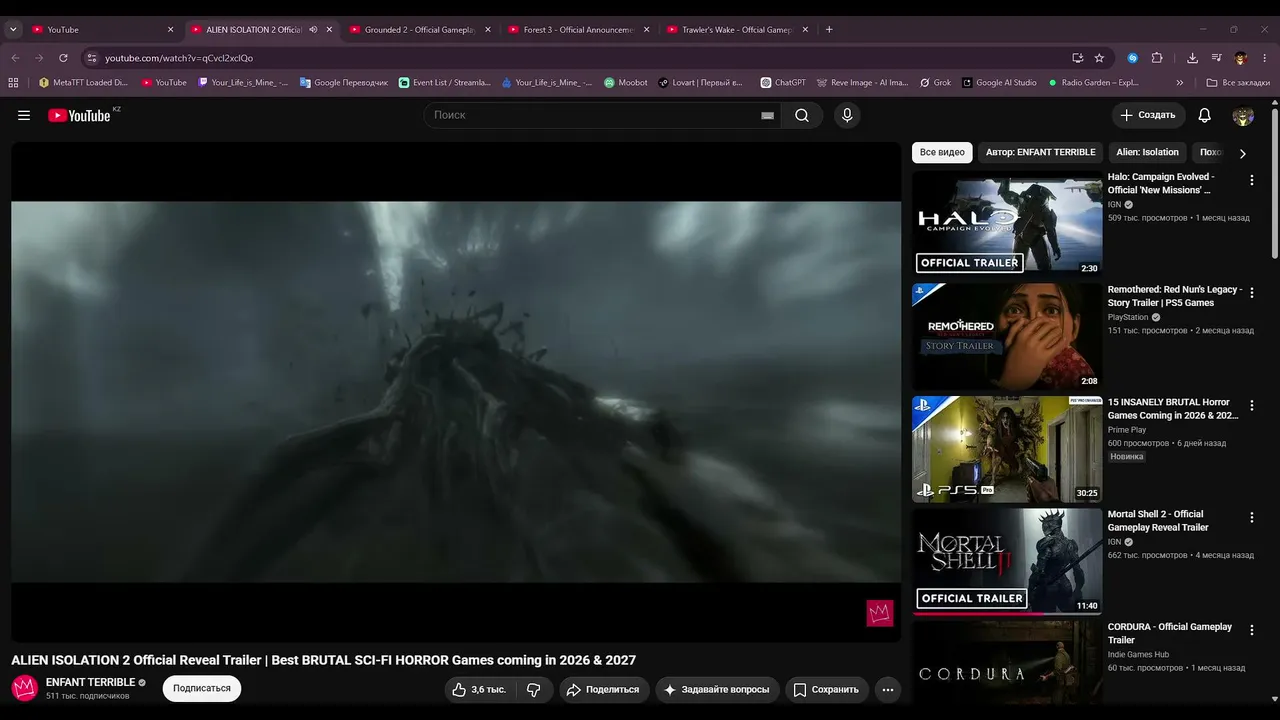
Task: Save video with 'Сохранить' button
Action: pos(826,689)
